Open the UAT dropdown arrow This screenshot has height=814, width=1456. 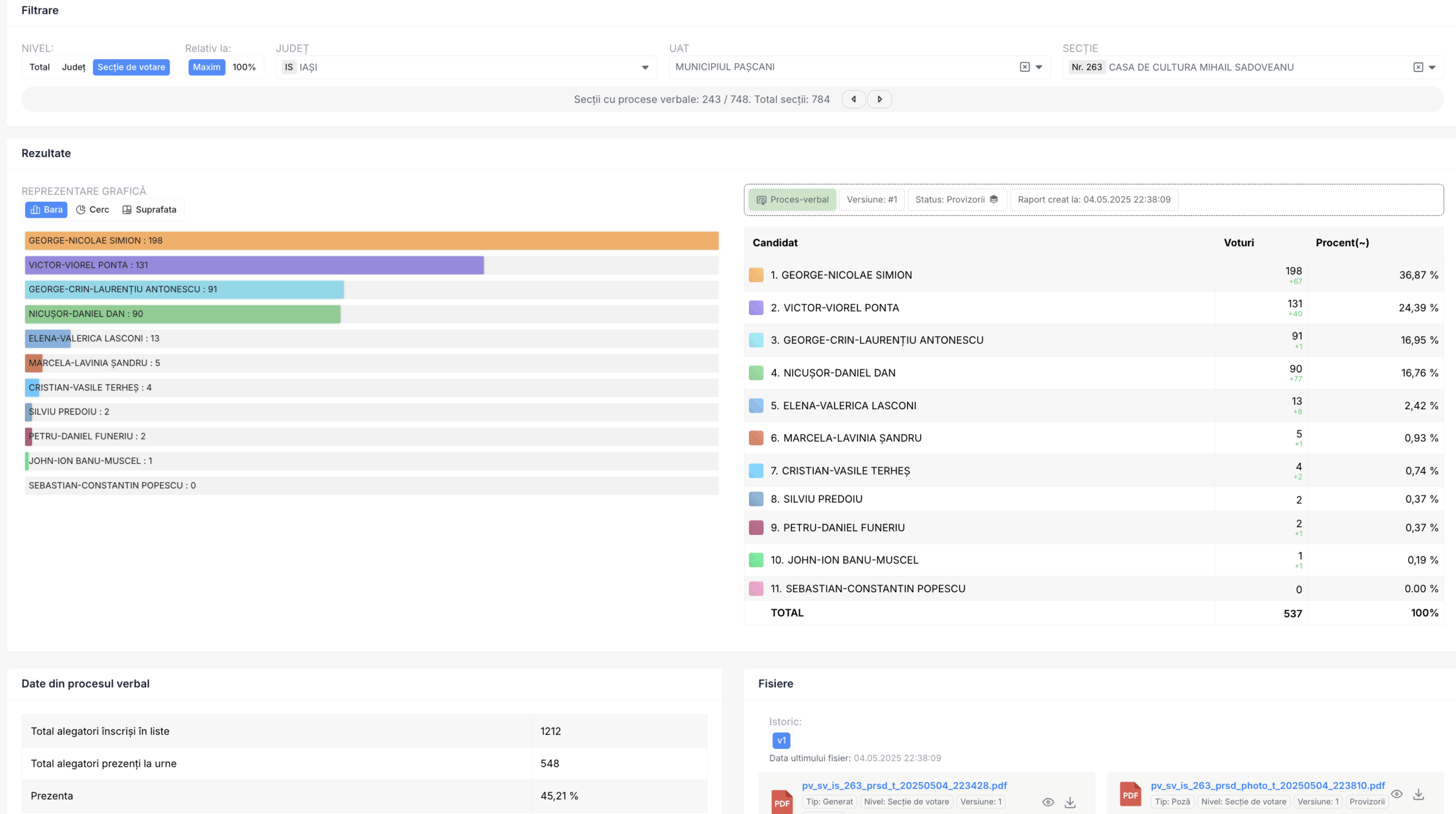[x=1039, y=67]
